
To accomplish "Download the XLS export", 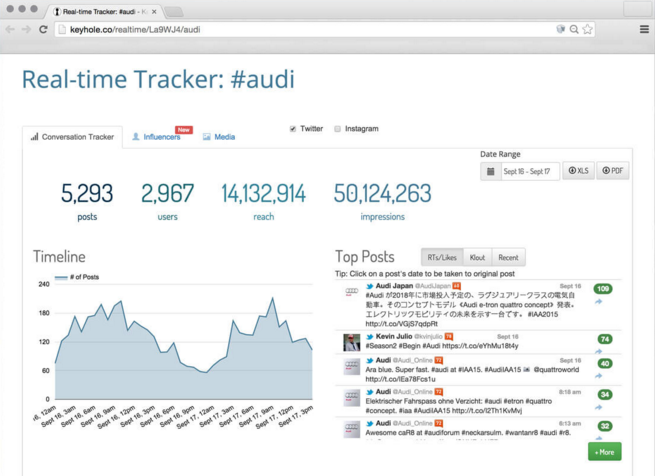I will pyautogui.click(x=579, y=171).
